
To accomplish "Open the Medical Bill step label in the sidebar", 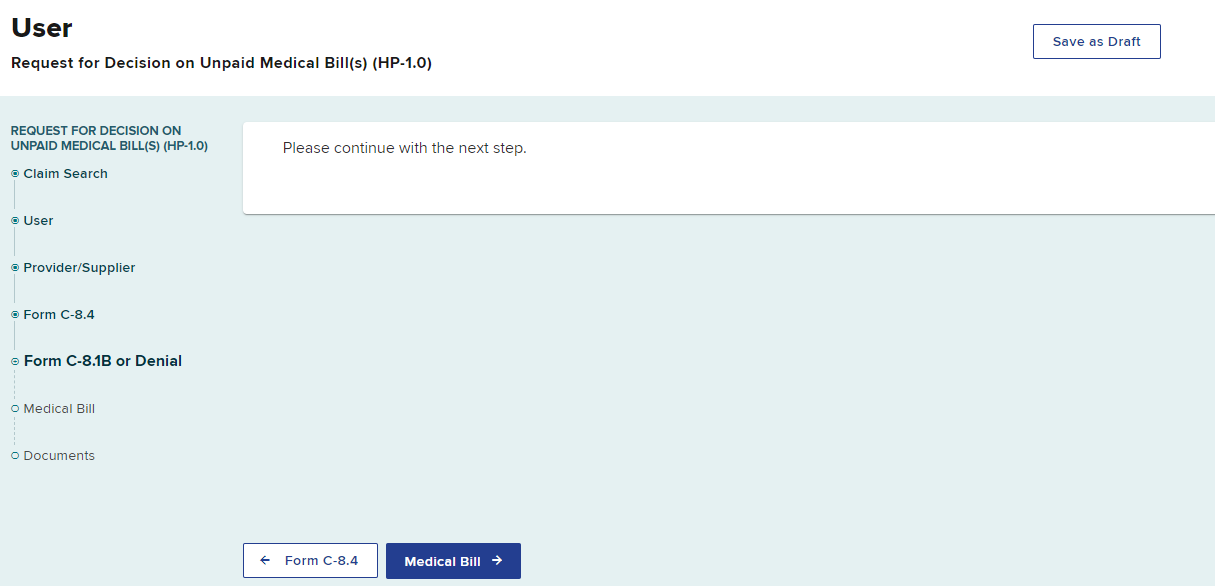I will click(x=60, y=409).
